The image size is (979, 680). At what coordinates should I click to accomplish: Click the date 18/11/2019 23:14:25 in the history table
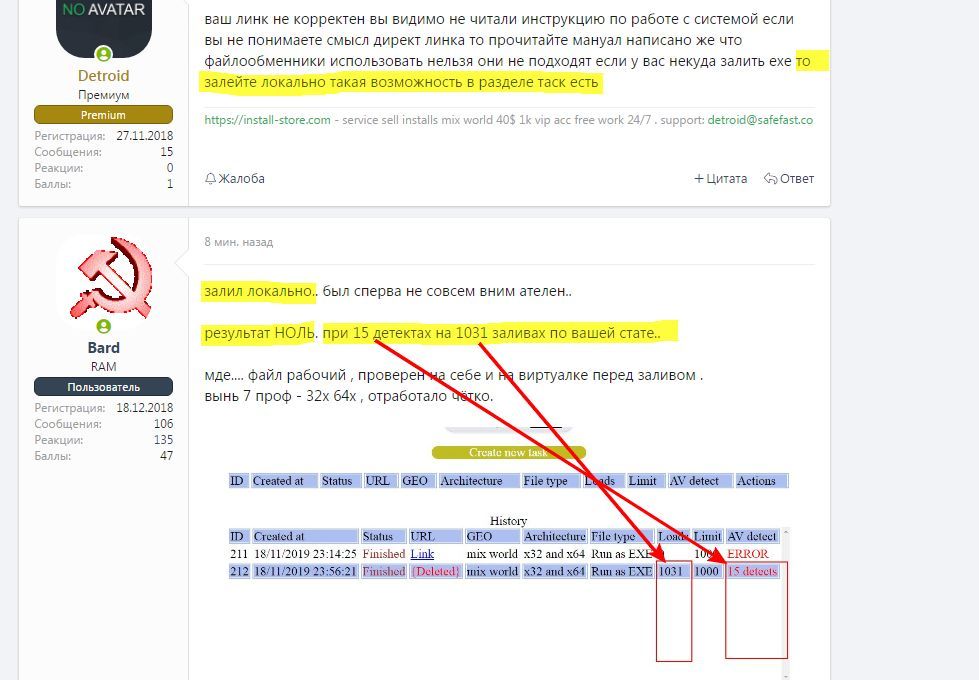pyautogui.click(x=305, y=554)
